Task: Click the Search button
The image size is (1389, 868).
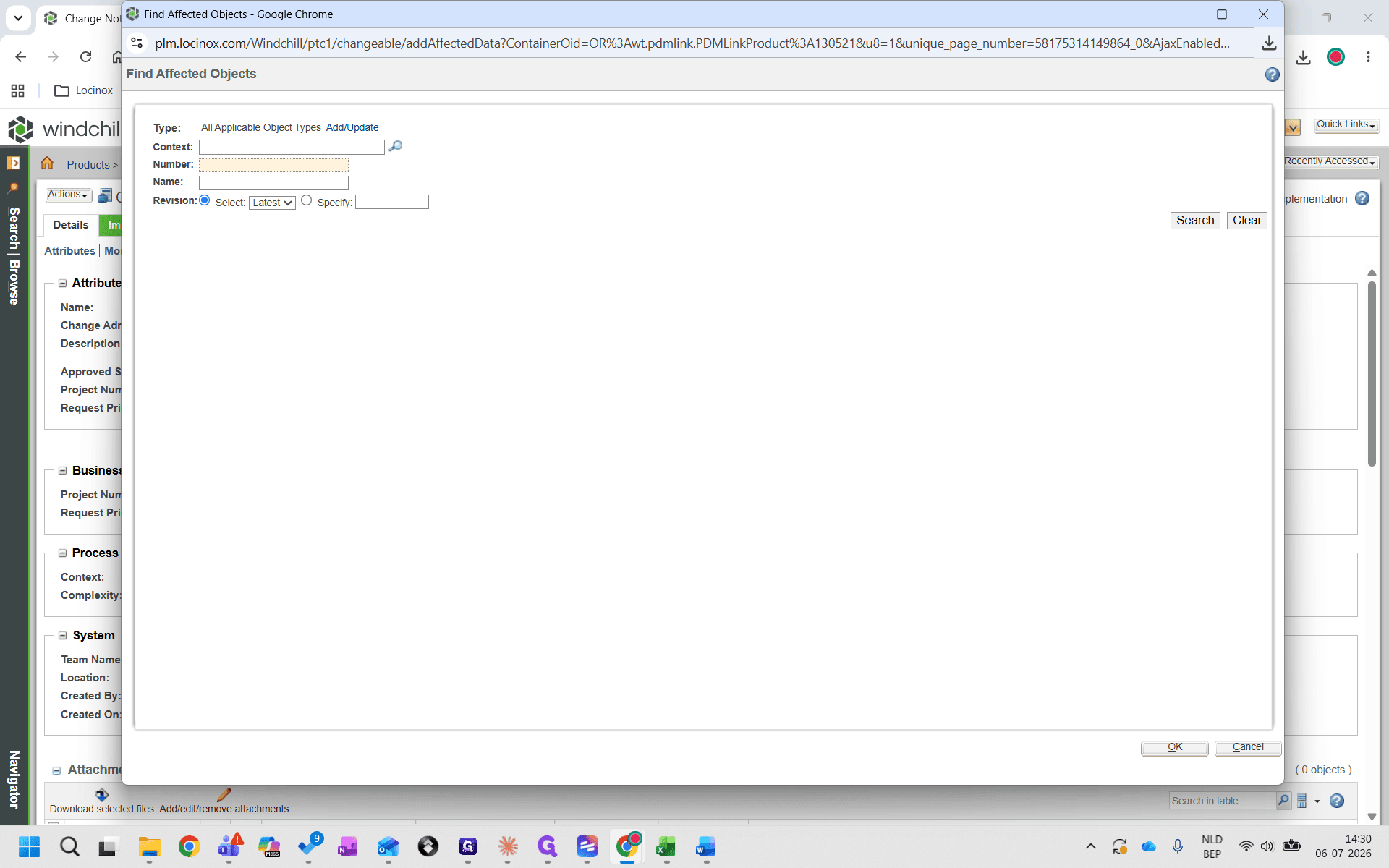Action: pyautogui.click(x=1195, y=221)
